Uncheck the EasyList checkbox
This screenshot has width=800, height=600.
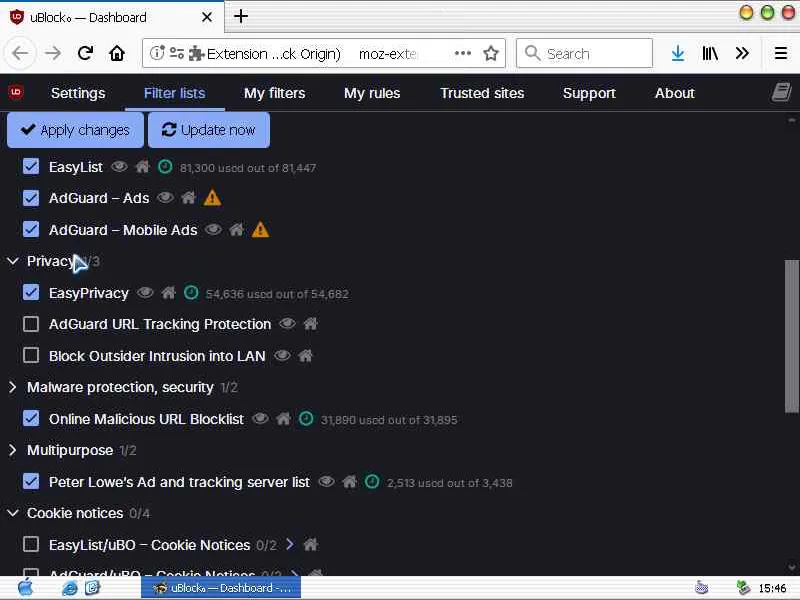31,166
